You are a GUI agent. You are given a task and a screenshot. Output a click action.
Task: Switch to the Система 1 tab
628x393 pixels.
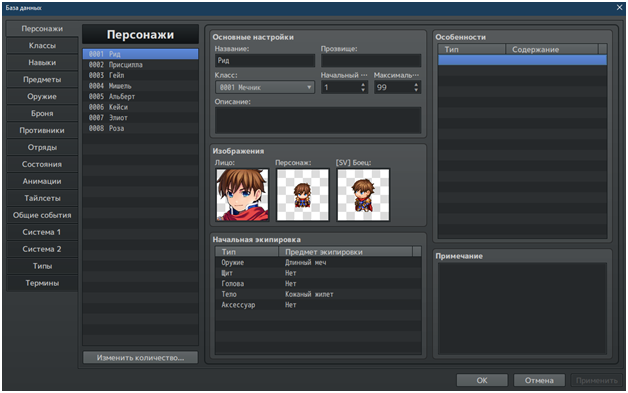(x=42, y=232)
